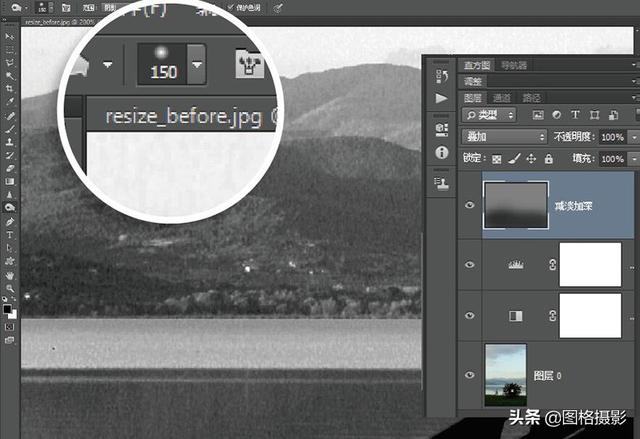Open the 调整 adjustments tab
The width and height of the screenshot is (640, 439).
[473, 81]
